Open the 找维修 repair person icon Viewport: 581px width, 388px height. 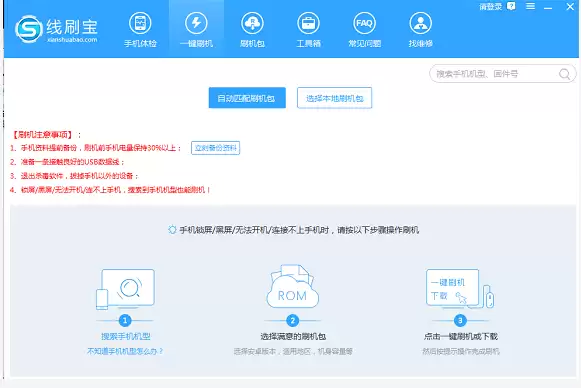420,23
